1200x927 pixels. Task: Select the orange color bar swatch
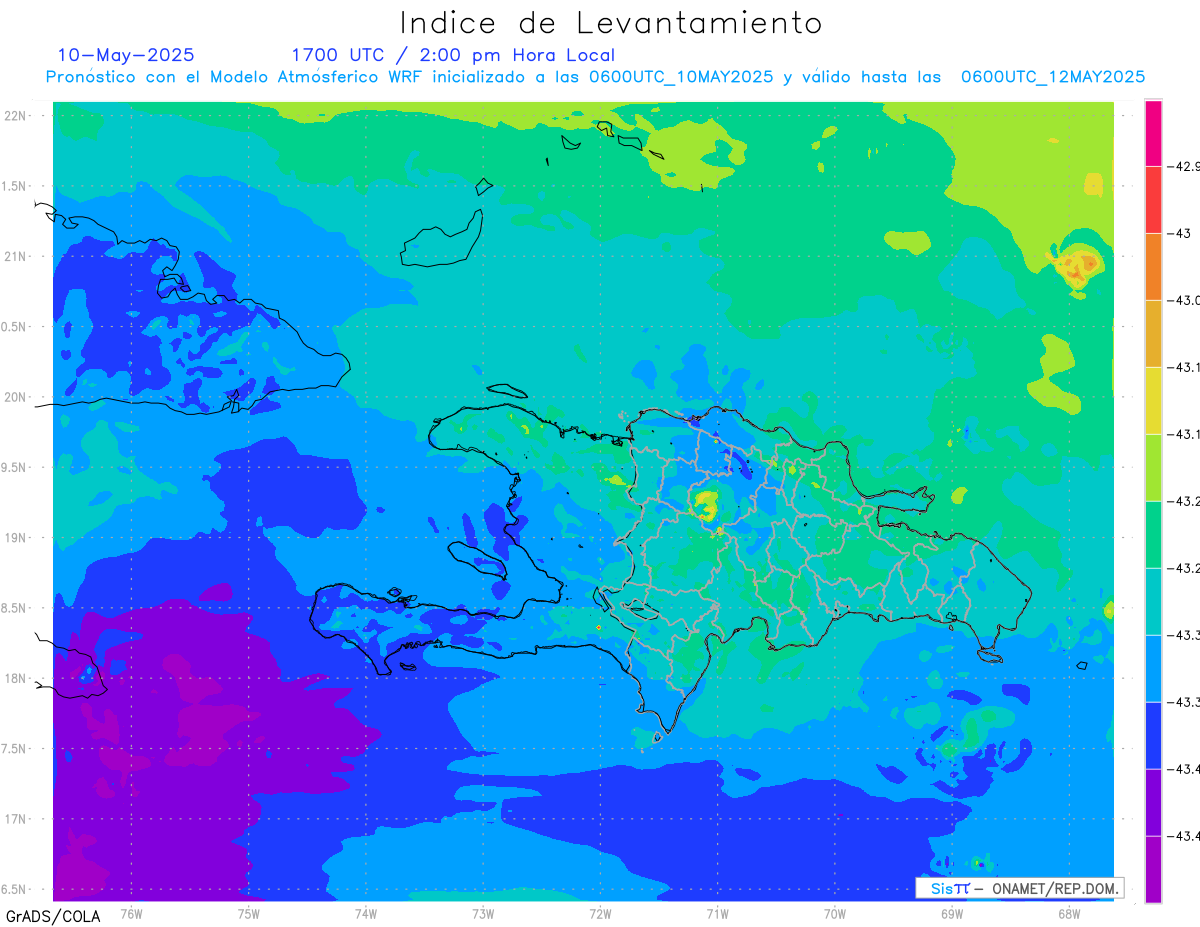pos(1153,267)
